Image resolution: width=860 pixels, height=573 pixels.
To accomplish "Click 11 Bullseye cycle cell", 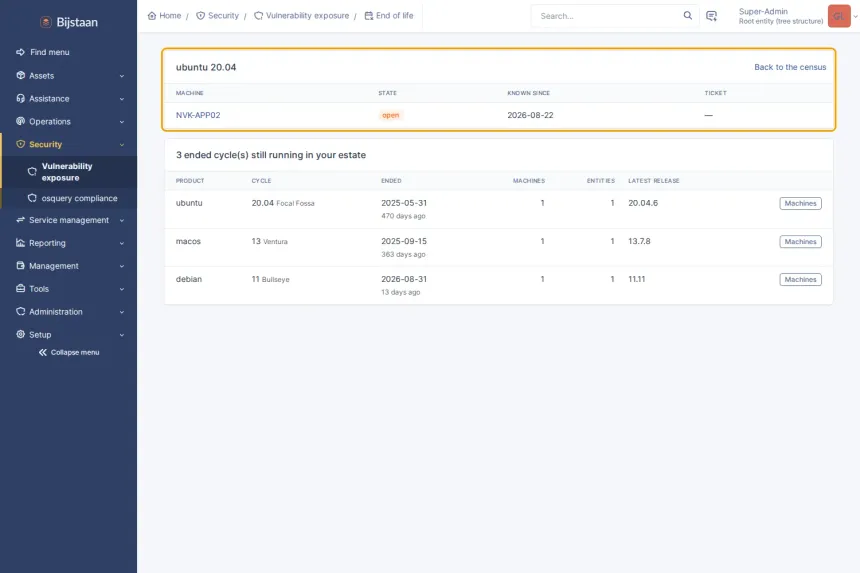I will (270, 279).
